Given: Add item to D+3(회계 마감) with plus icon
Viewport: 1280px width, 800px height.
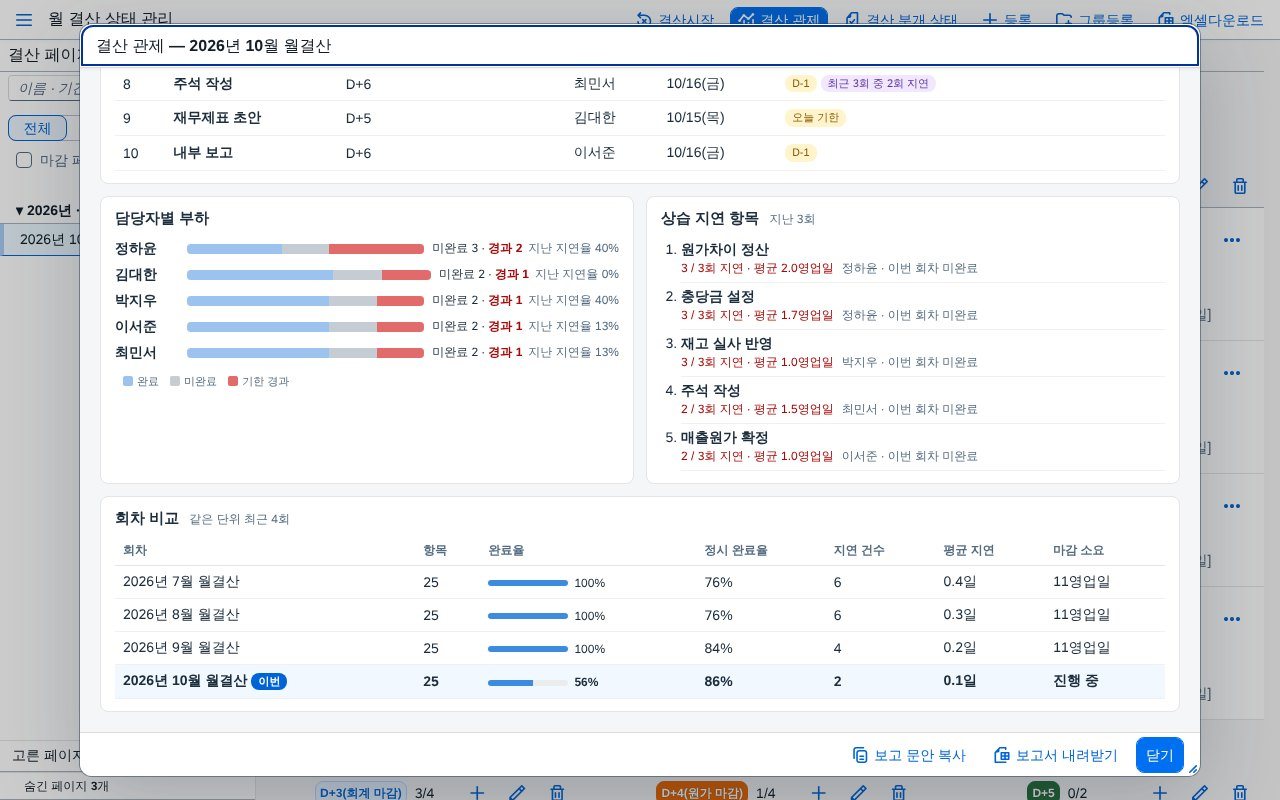Looking at the screenshot, I should pos(477,793).
